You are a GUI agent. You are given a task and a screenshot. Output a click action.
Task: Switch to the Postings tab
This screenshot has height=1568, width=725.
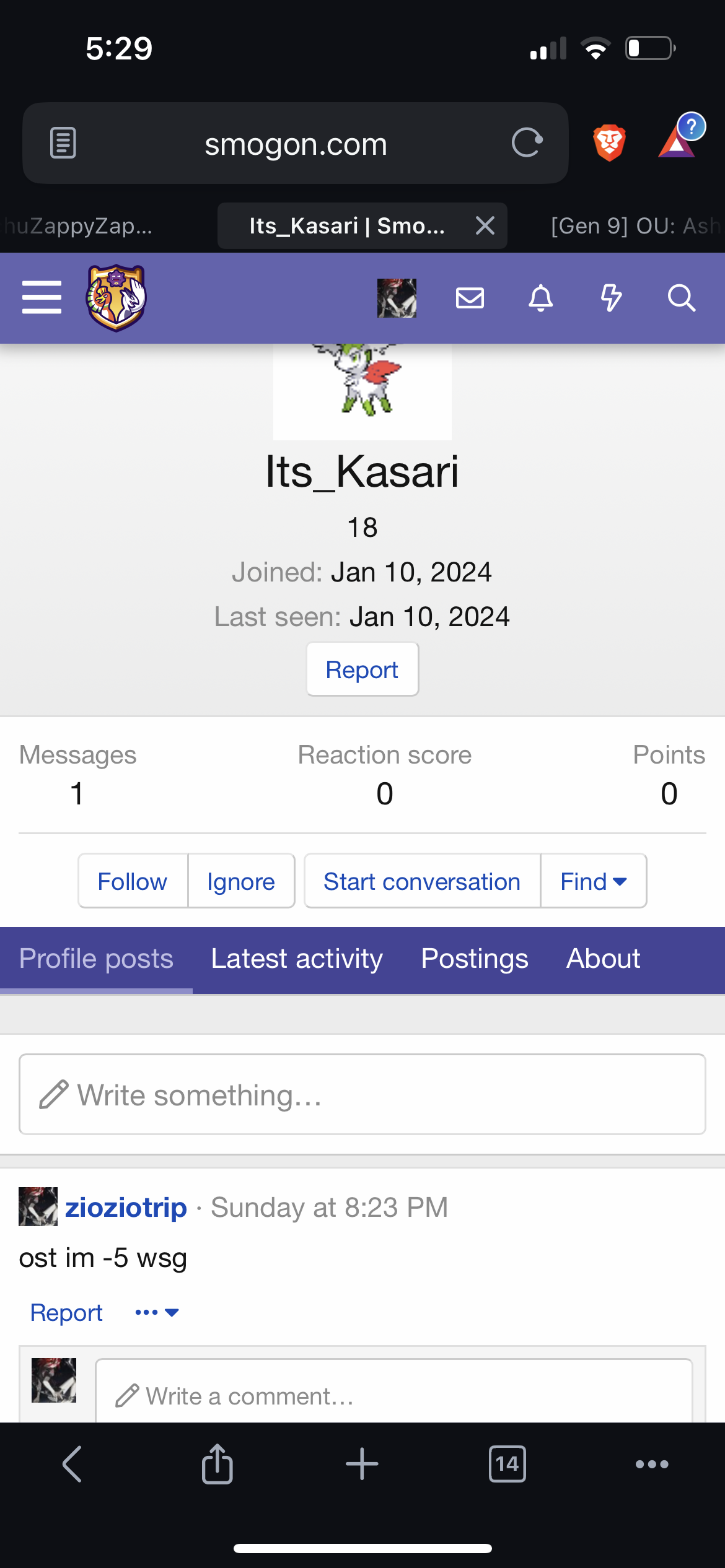pos(475,959)
